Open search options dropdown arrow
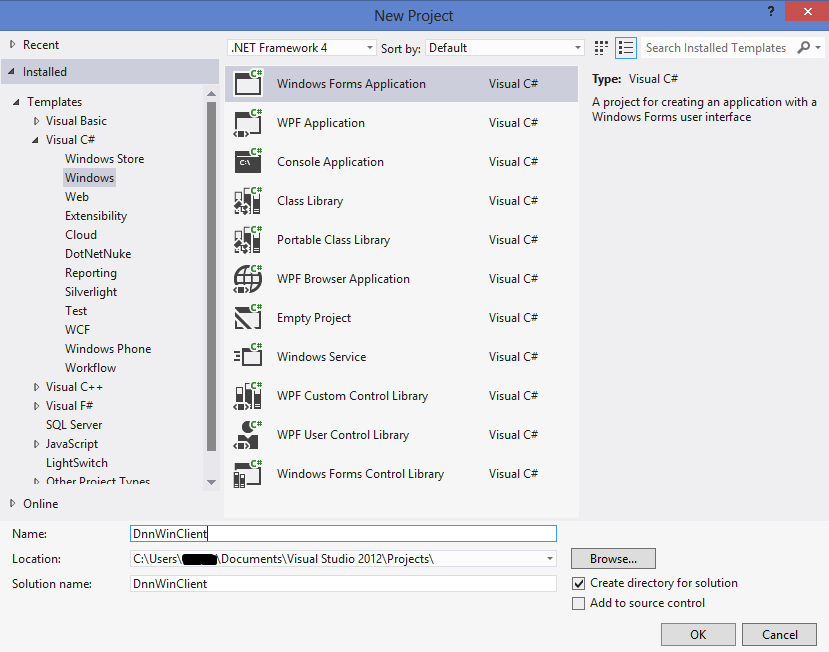 818,48
